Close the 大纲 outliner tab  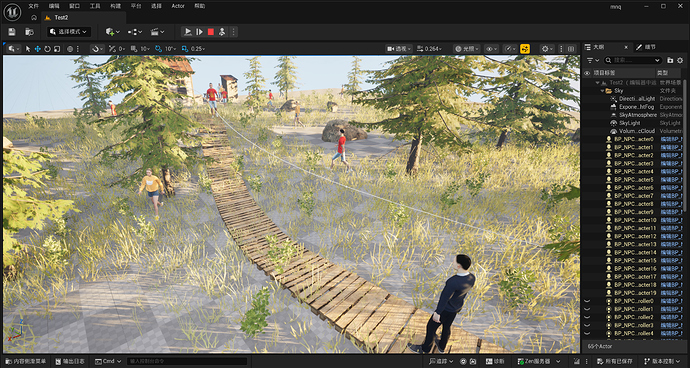click(626, 47)
